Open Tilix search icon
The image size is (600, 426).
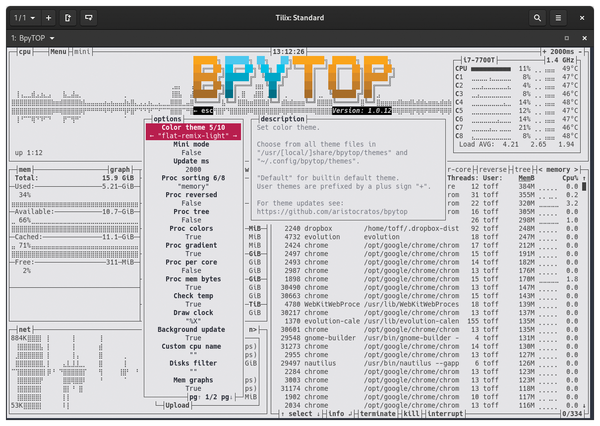(537, 18)
